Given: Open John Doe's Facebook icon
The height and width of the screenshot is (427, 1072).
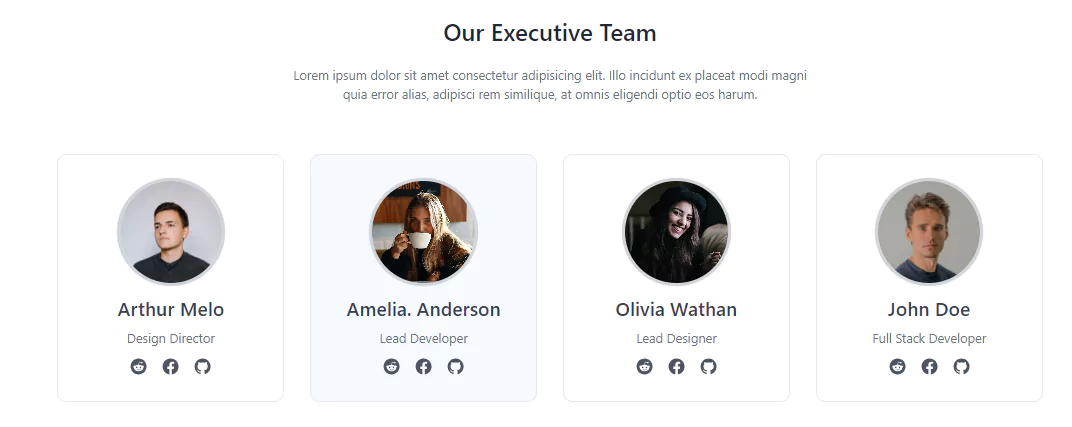Looking at the screenshot, I should [929, 366].
